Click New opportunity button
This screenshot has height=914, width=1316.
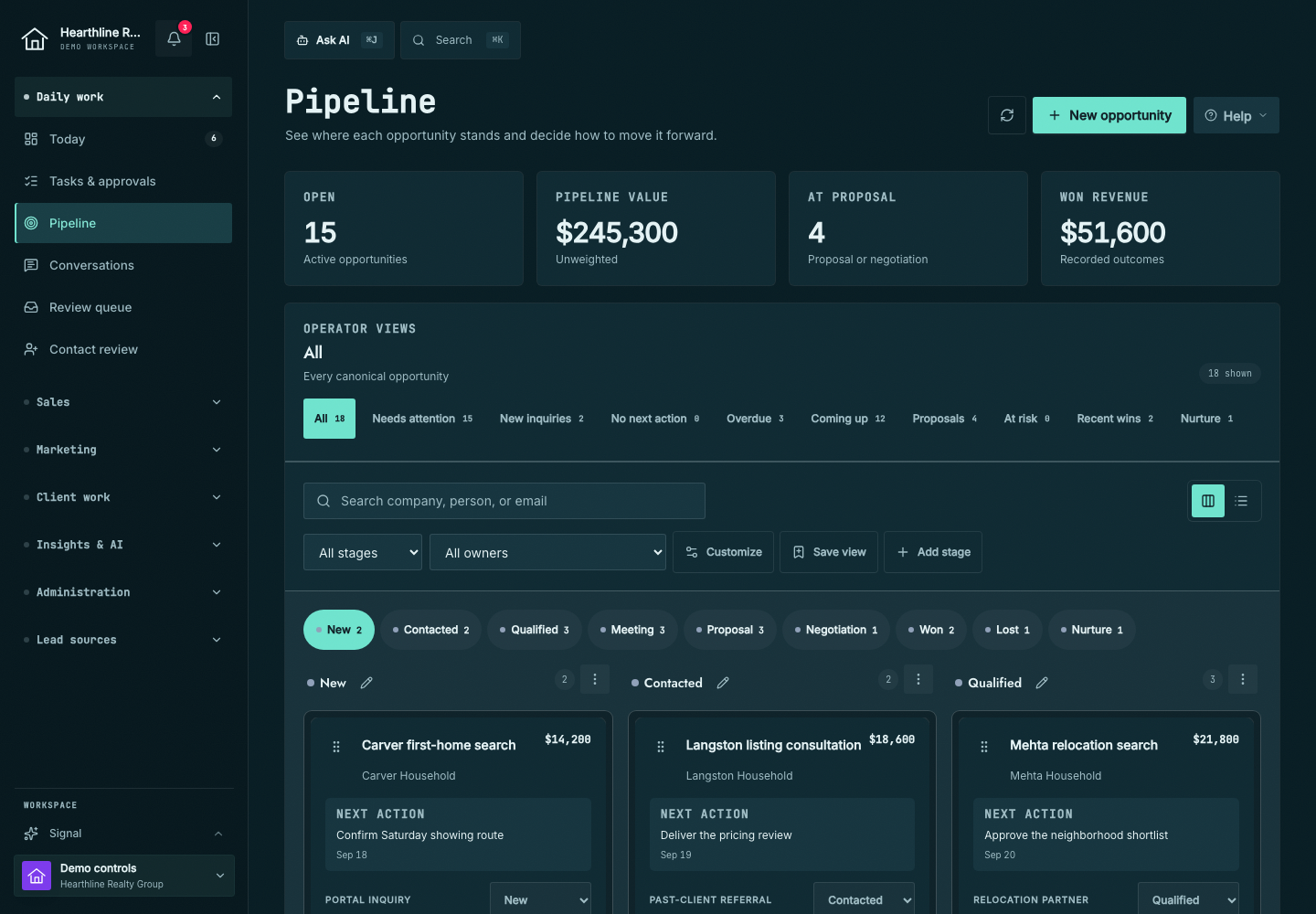click(1109, 115)
